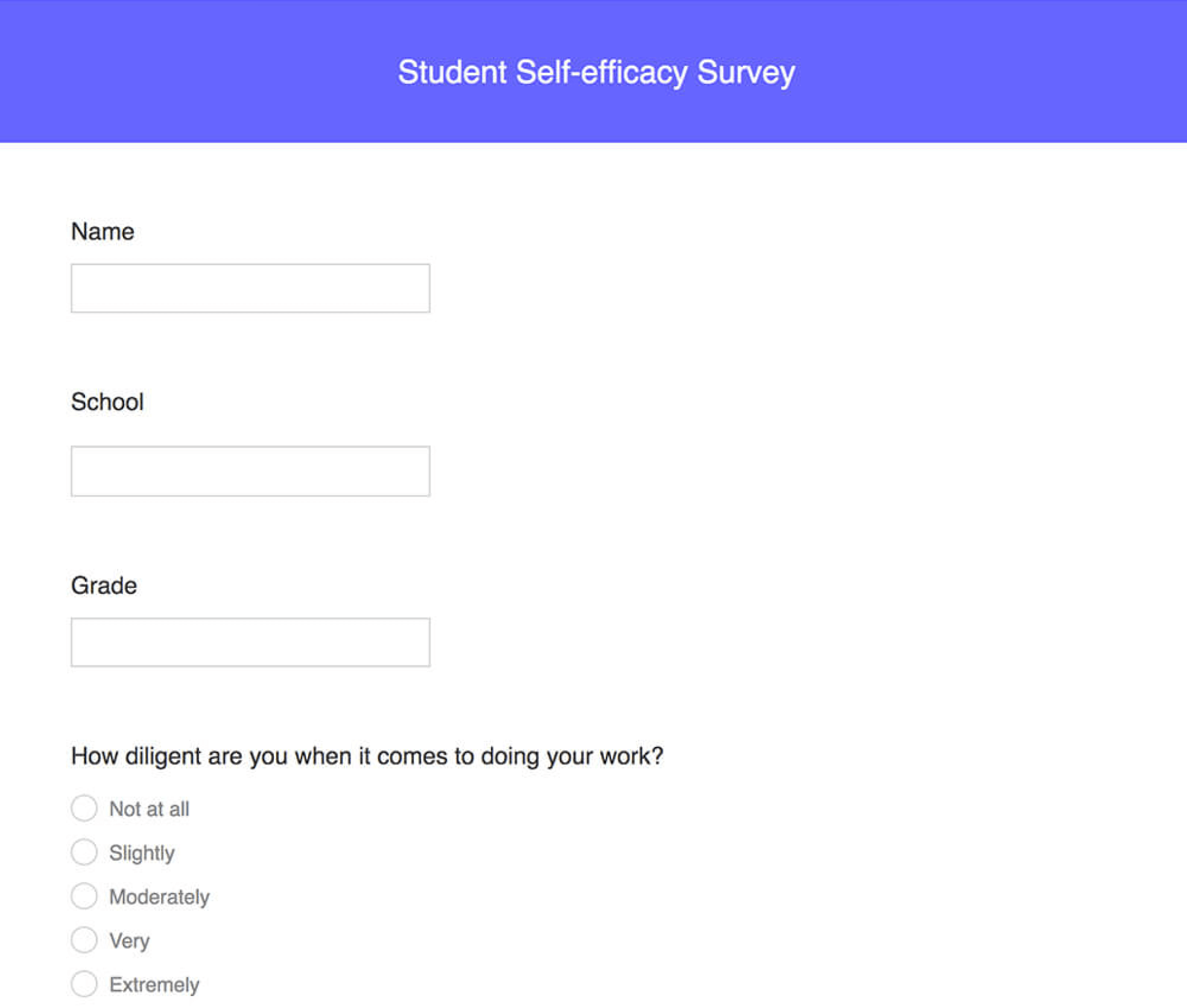This screenshot has width=1187, height=1008.
Task: Choose "Moderately" for the diligence question
Action: [84, 896]
